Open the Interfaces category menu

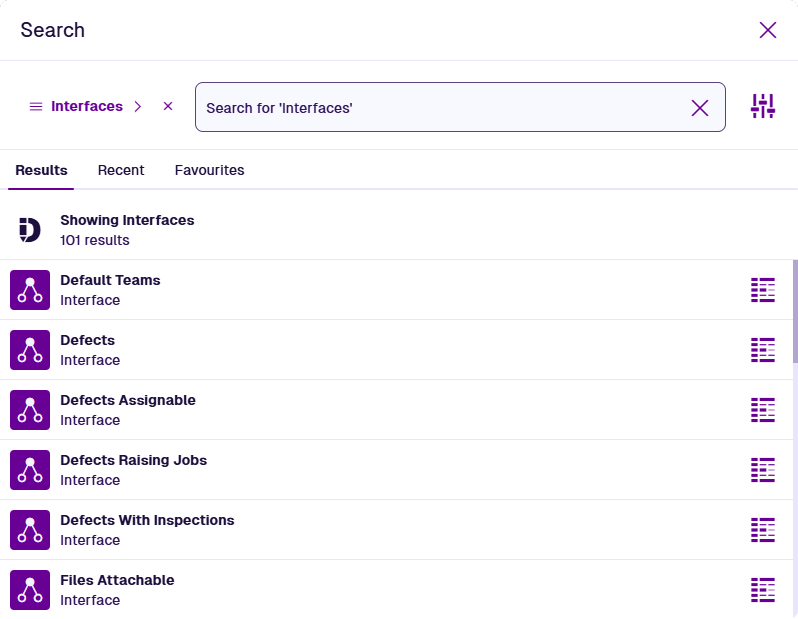[x=76, y=106]
